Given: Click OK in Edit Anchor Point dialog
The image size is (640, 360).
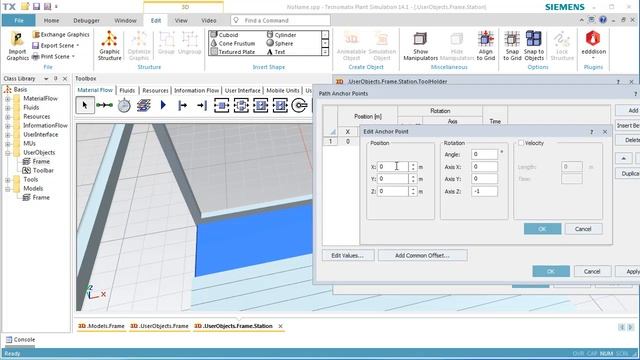Looking at the screenshot, I should click(x=542, y=229).
